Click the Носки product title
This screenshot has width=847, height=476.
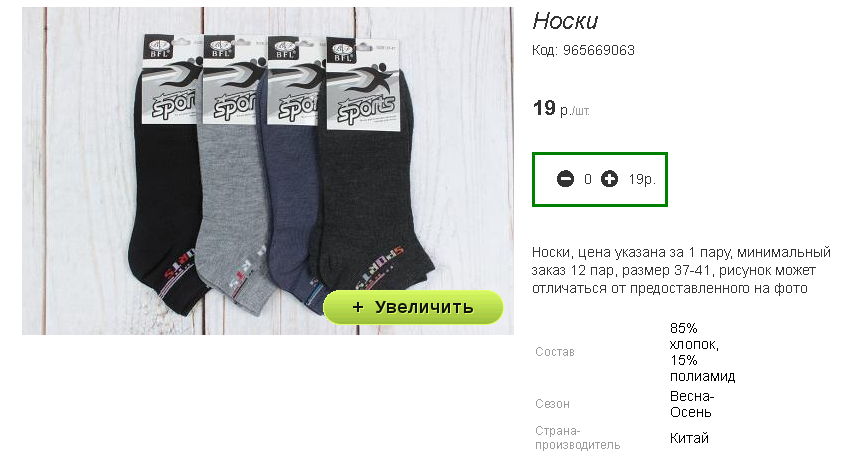(565, 21)
